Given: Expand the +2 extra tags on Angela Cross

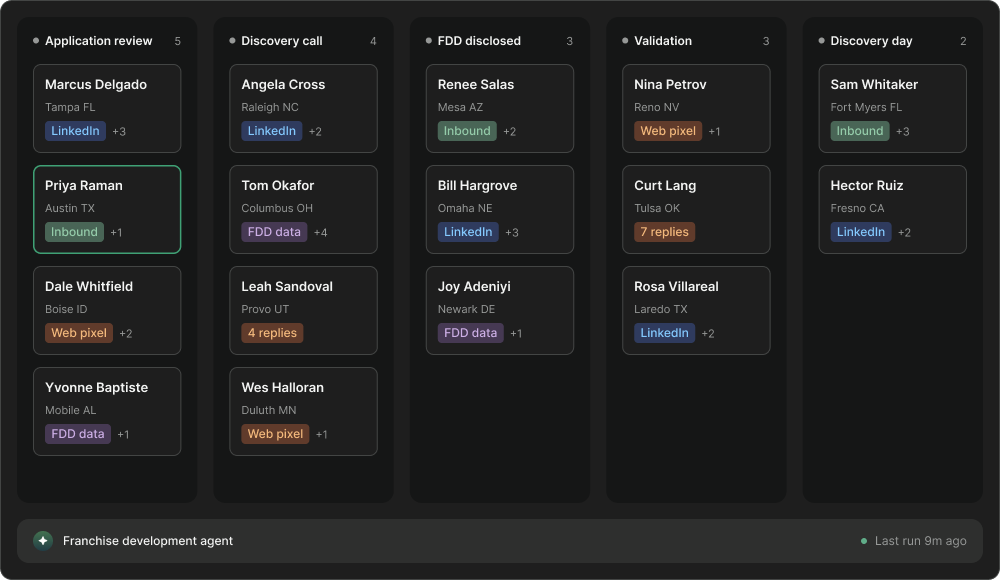Looking at the screenshot, I should [315, 131].
